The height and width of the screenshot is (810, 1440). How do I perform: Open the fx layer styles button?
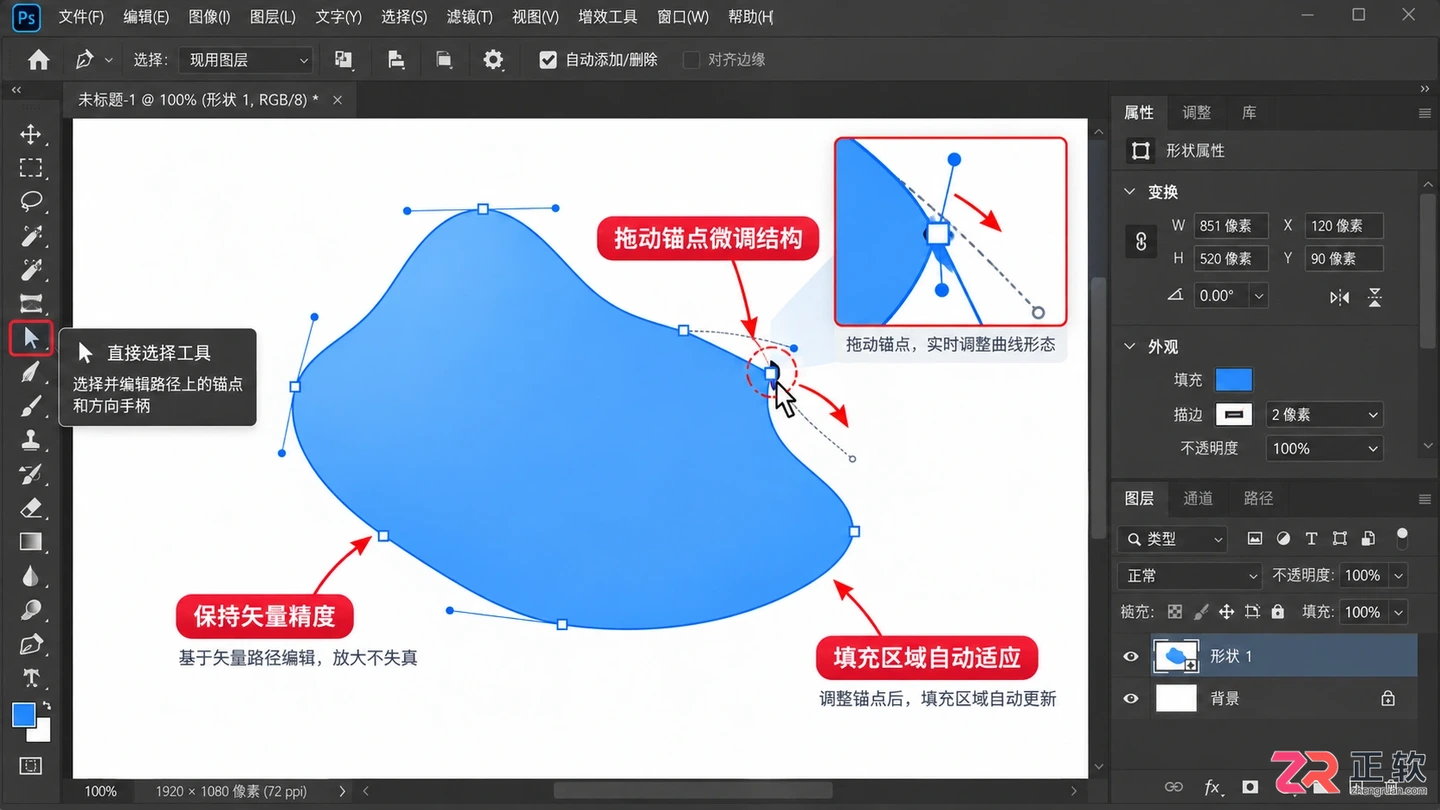pos(1212,787)
